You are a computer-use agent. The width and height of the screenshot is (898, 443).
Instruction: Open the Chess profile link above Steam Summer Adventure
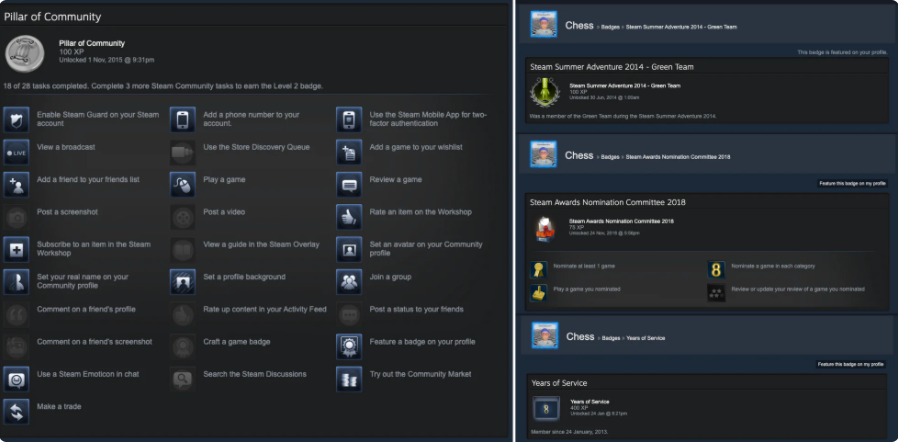coord(579,26)
